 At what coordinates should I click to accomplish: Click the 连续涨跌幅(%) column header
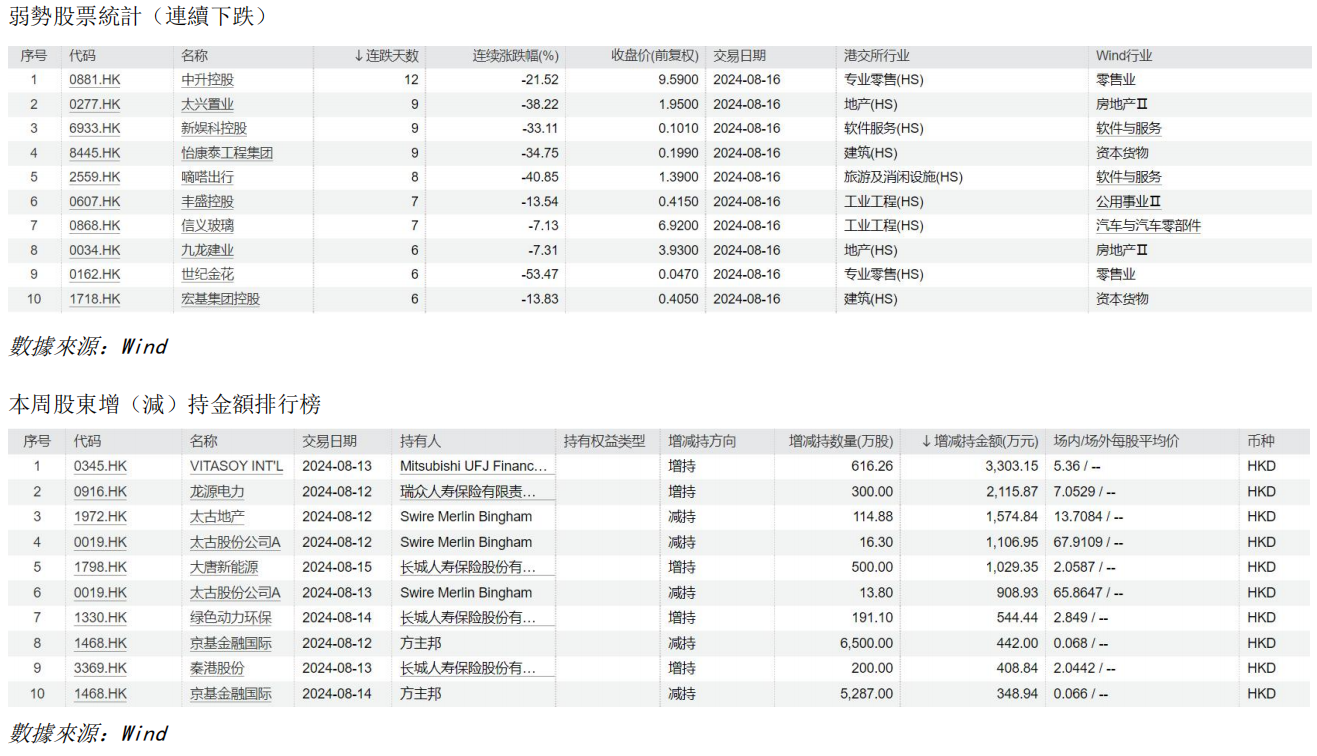pos(515,56)
